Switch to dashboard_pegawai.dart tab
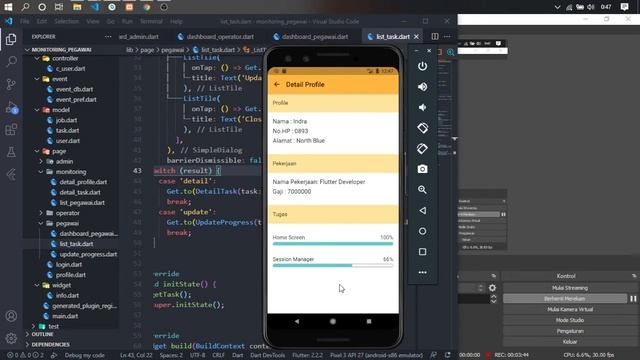 pos(311,36)
